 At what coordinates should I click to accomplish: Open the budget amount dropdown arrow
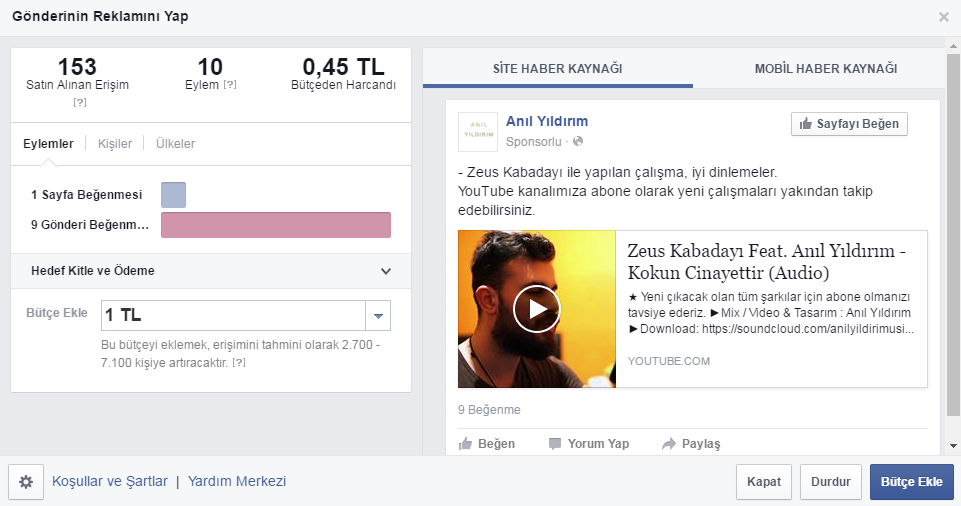coord(378,316)
